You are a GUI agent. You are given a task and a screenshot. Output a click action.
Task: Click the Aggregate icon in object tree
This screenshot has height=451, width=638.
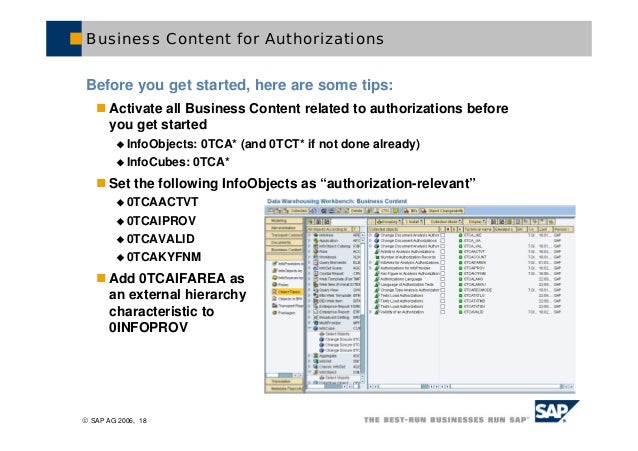click(316, 356)
